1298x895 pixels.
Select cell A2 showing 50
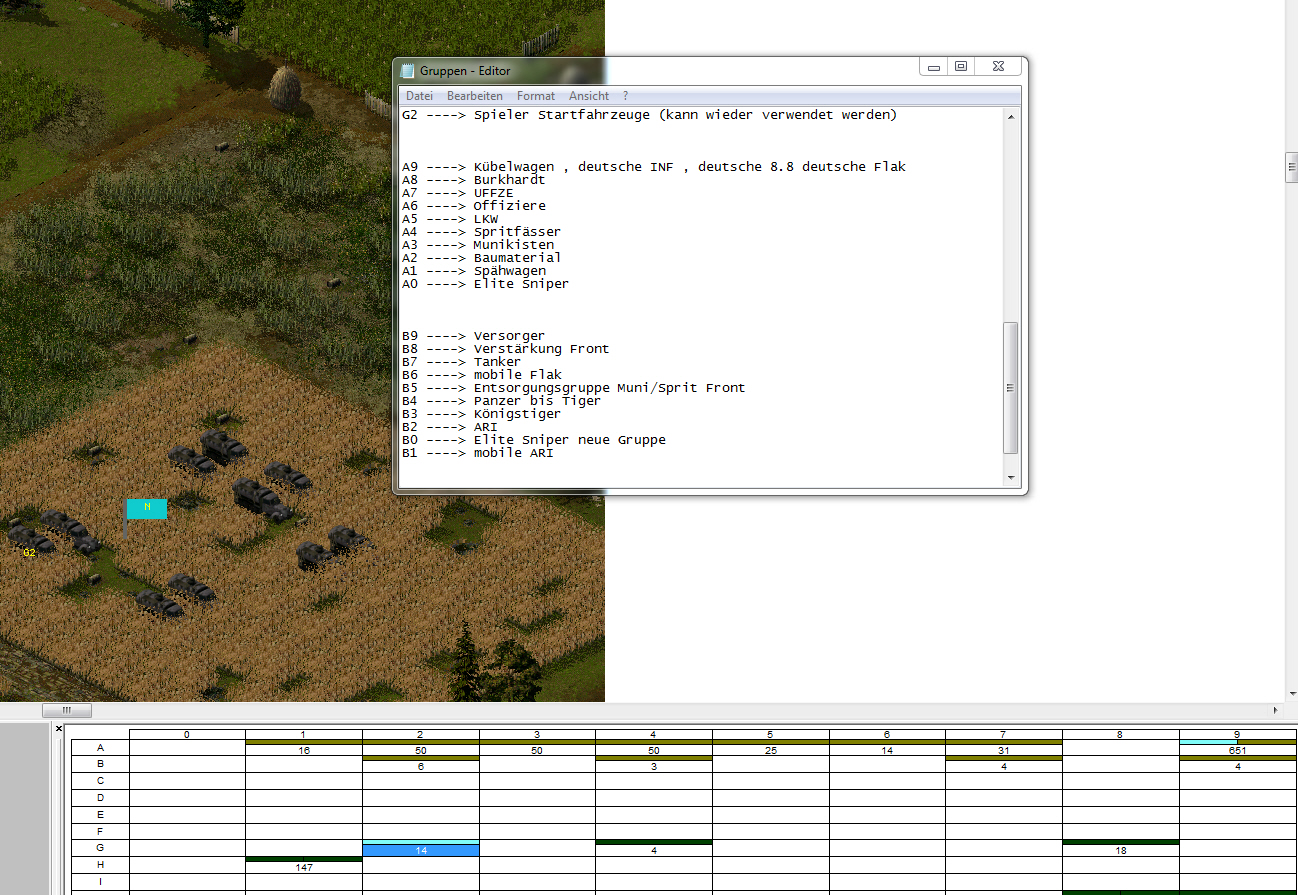(421, 749)
